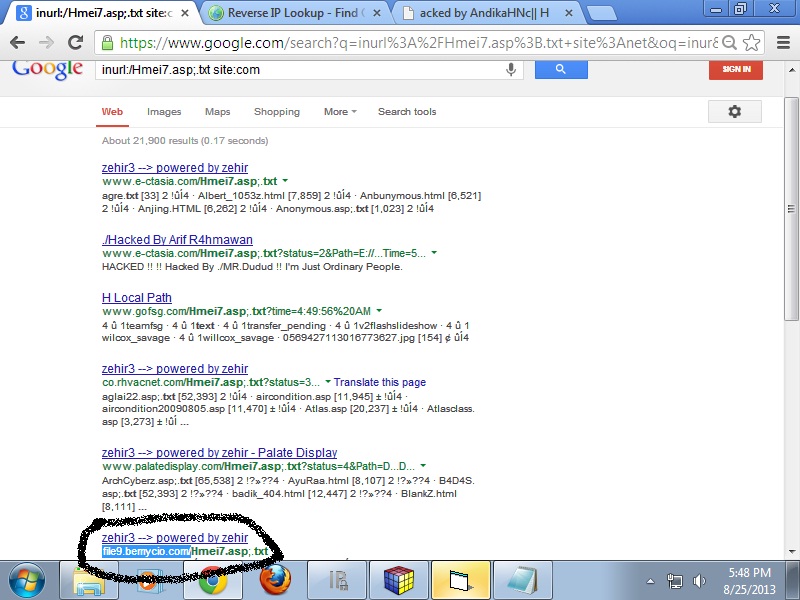Screen dimensions: 800x600
Task: Click the page vertical scrollbar thumb
Action: click(791, 208)
